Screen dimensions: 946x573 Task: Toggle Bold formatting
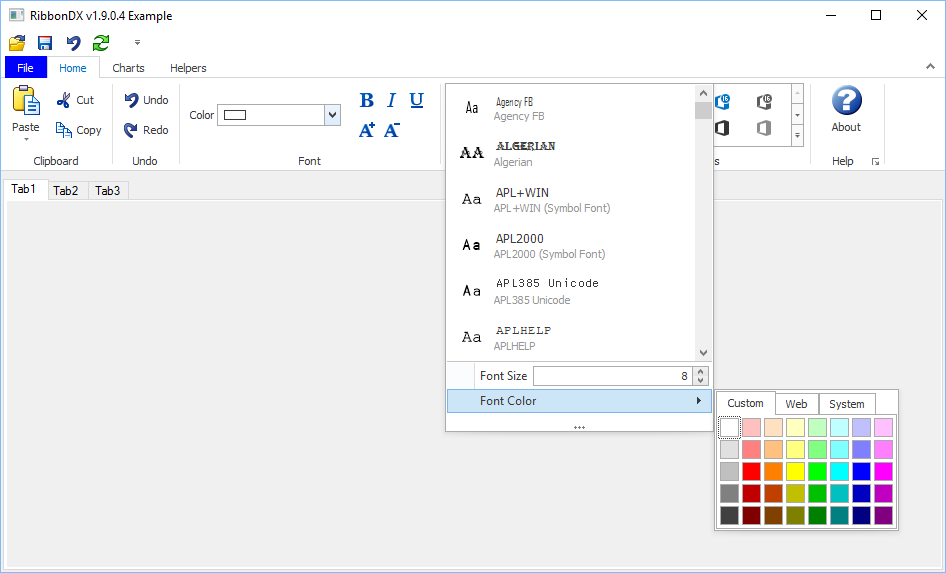(366, 100)
